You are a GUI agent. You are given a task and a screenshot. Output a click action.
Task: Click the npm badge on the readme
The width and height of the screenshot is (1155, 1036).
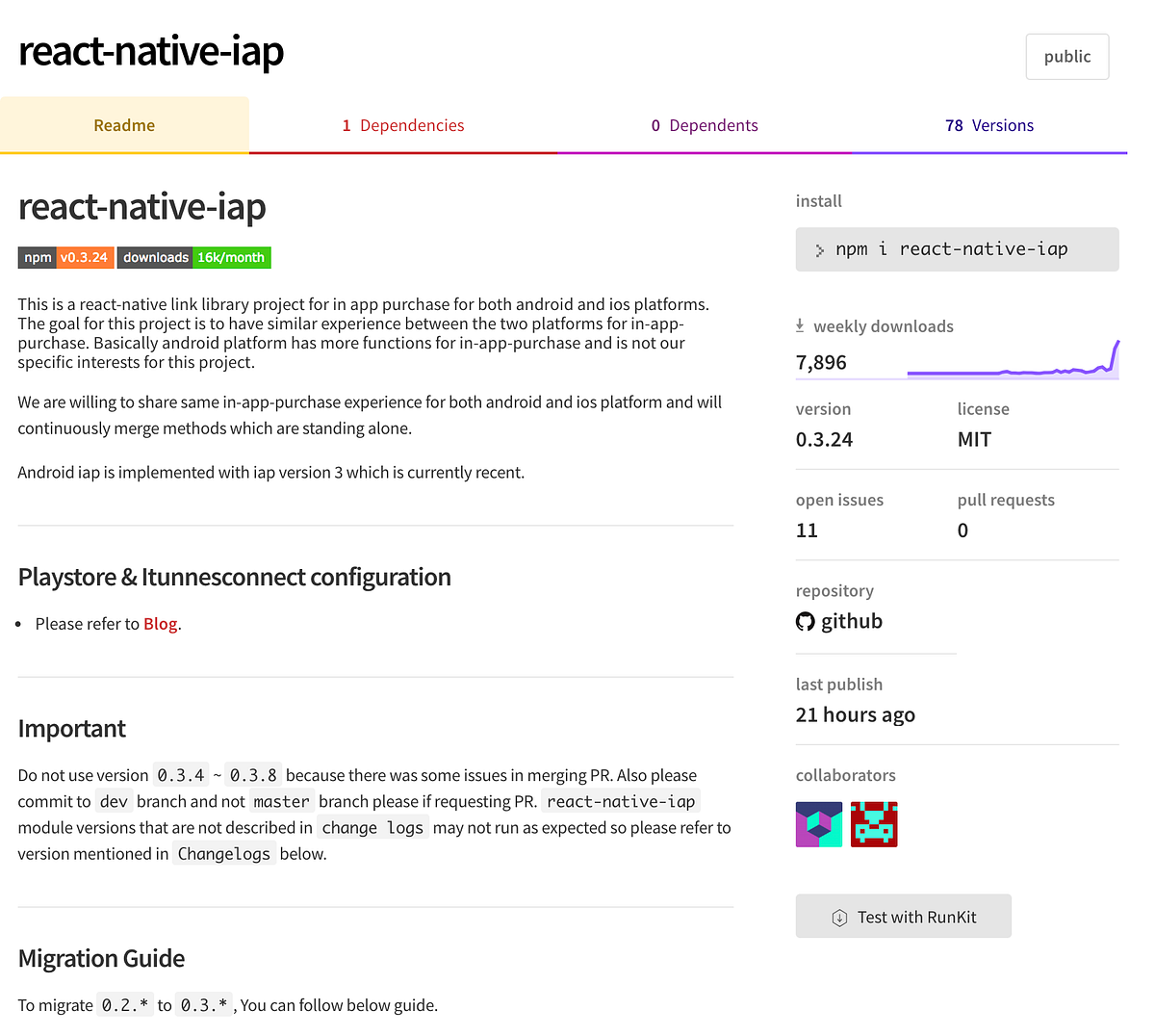point(37,257)
